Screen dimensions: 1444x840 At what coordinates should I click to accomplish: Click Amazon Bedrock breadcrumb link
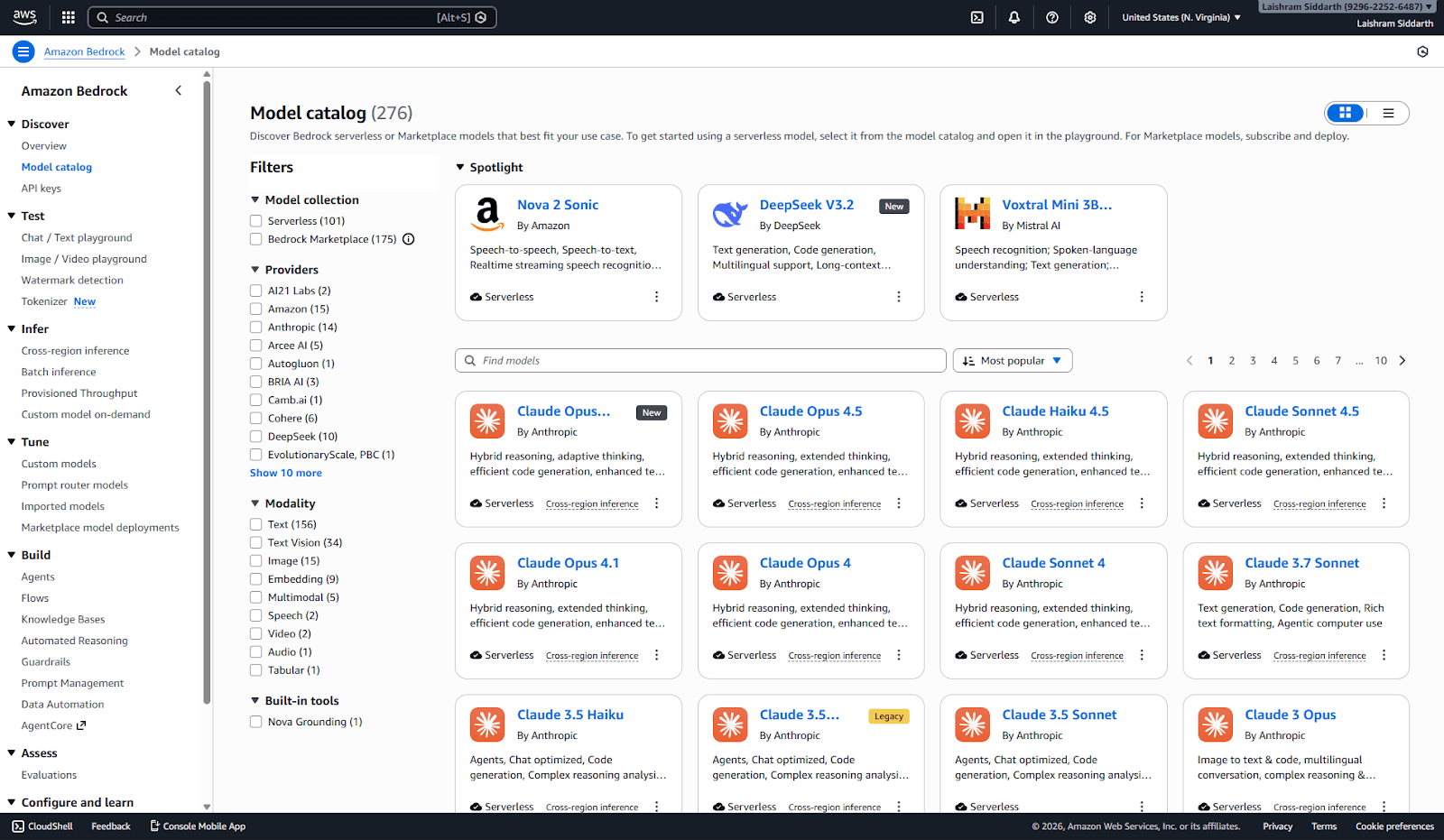[85, 51]
